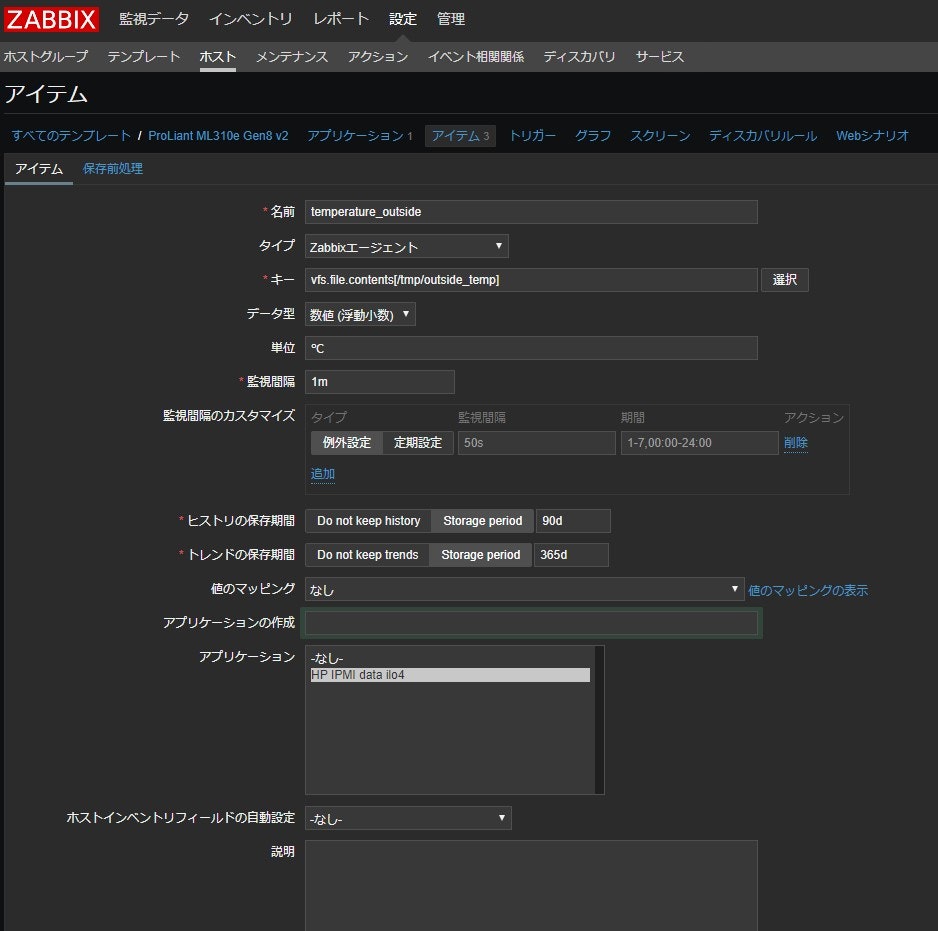
Task: Click 削除 to remove custom interval
Action: coord(796,443)
